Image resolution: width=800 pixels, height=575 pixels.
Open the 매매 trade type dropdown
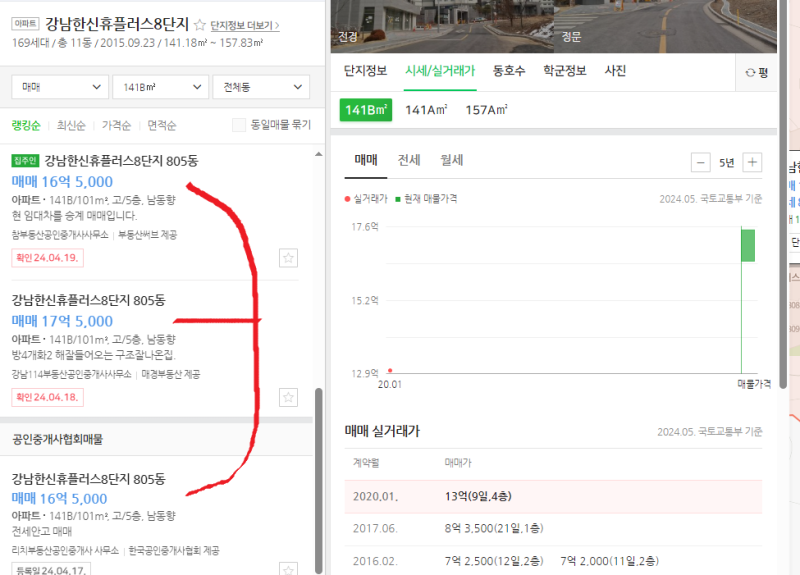click(60, 87)
